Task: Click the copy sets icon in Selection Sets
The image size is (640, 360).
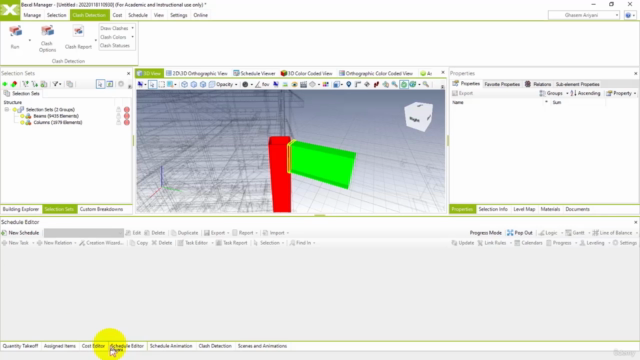Action: (x=70, y=84)
